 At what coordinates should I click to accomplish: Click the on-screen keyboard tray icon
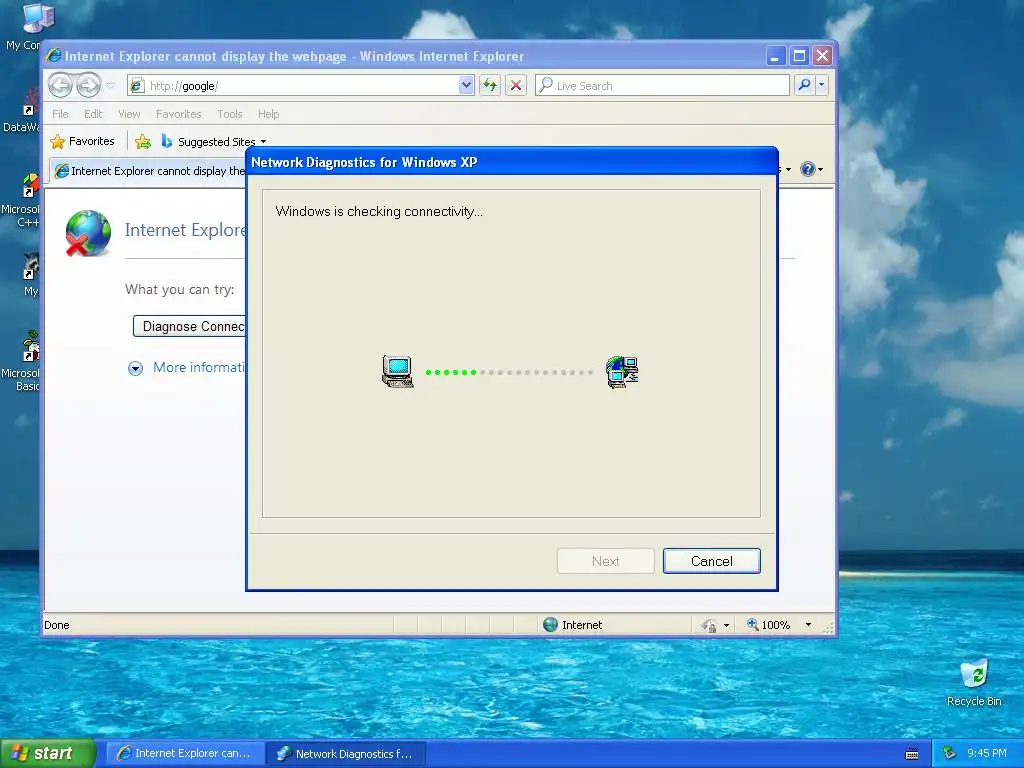point(912,754)
